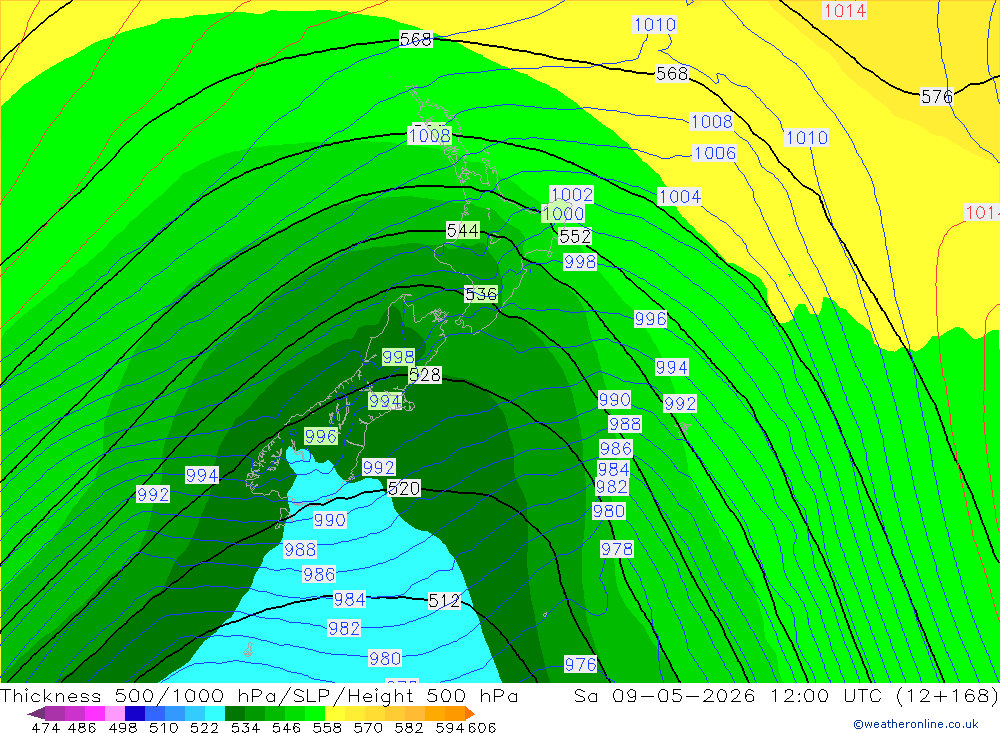Click the legend value '522'
Screen dimensions: 1000x733
204,727
